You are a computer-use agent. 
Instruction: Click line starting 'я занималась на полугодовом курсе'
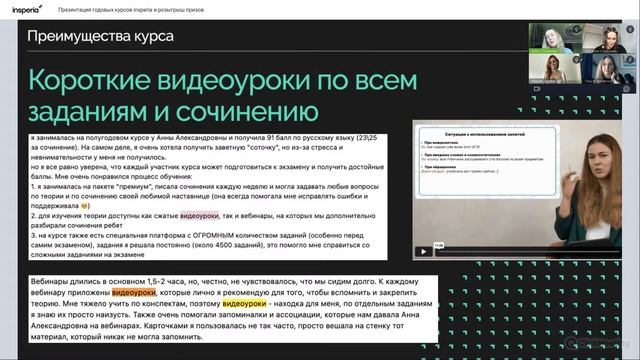pos(204,138)
